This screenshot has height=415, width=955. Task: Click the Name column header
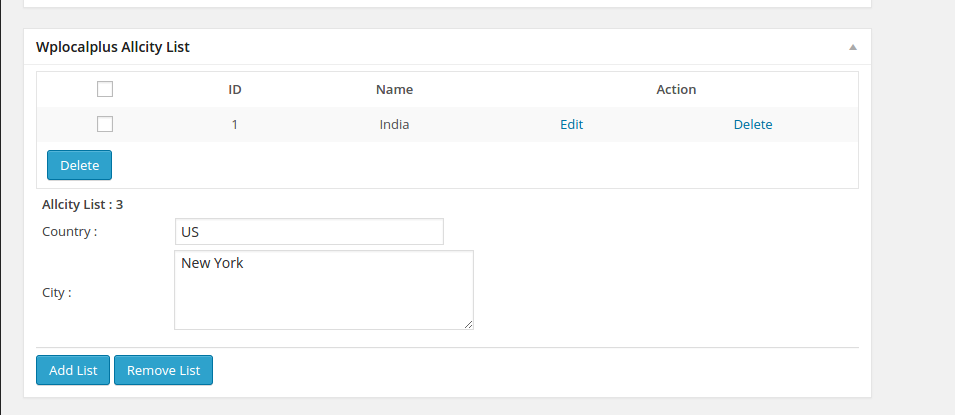tap(394, 90)
